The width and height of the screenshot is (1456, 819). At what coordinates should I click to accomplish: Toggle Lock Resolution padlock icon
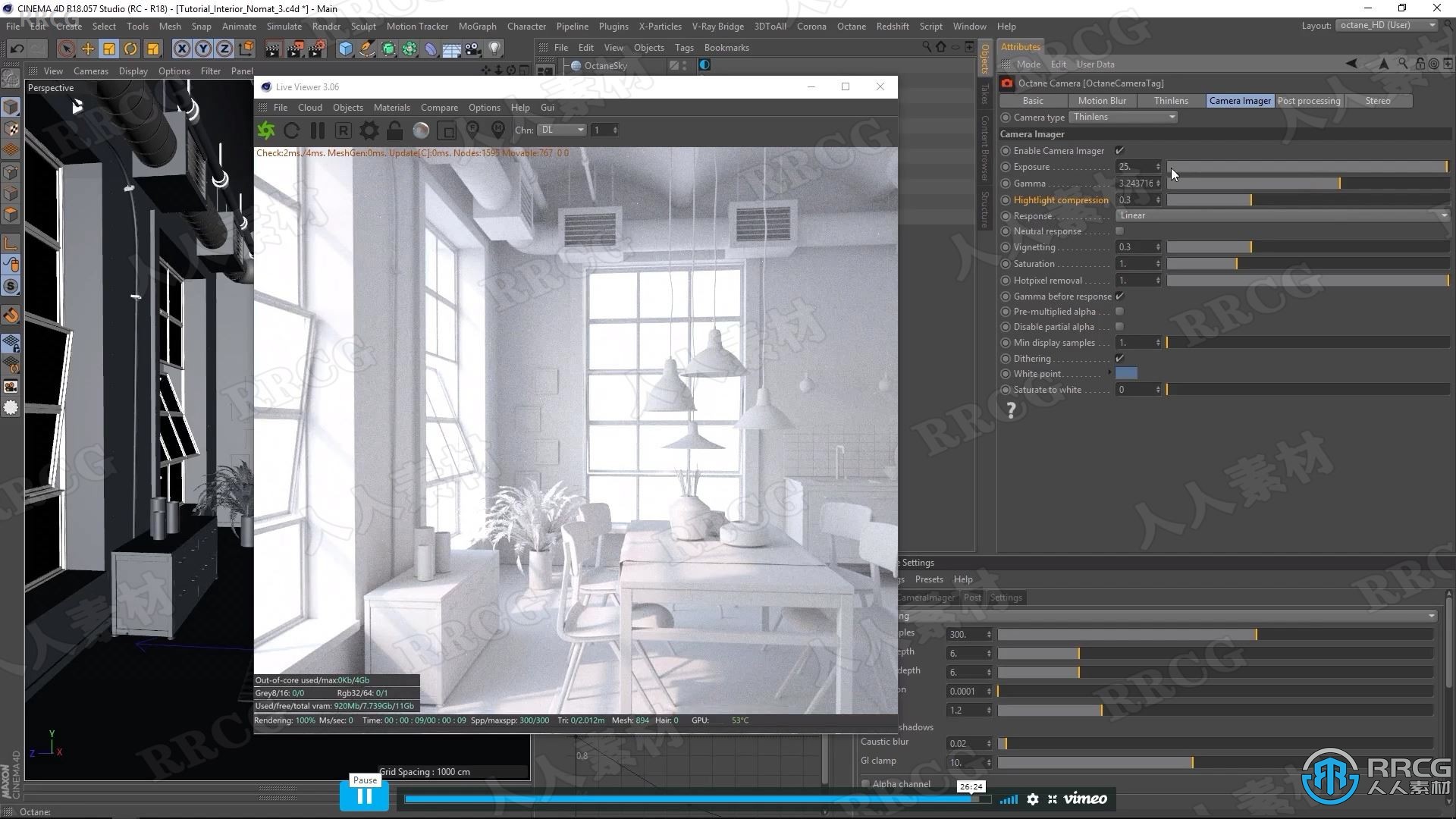[394, 130]
